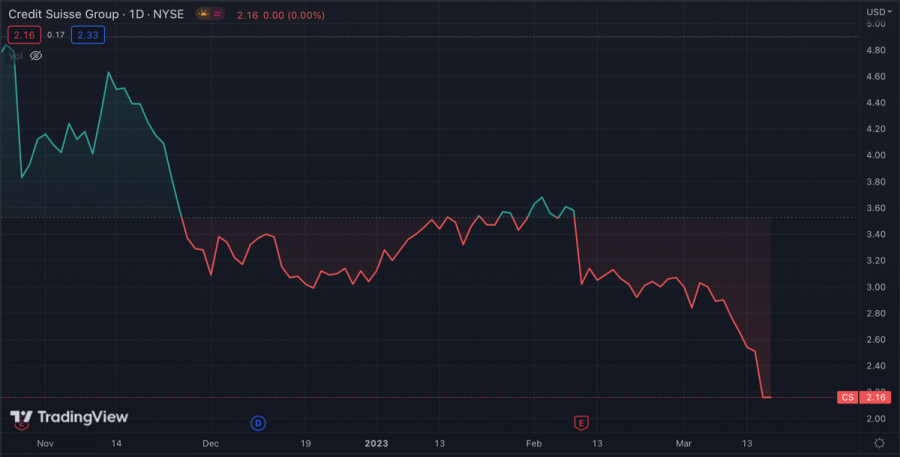Click the pink approximate-data status icon
This screenshot has height=457, width=900.
pyautogui.click(x=217, y=13)
